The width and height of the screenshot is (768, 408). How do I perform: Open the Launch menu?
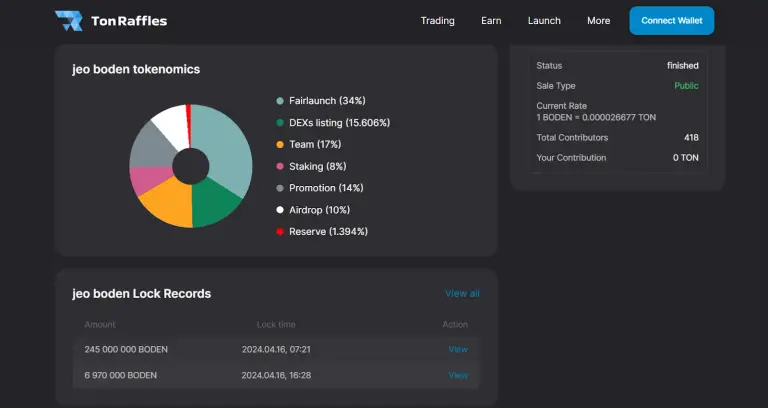coord(544,21)
